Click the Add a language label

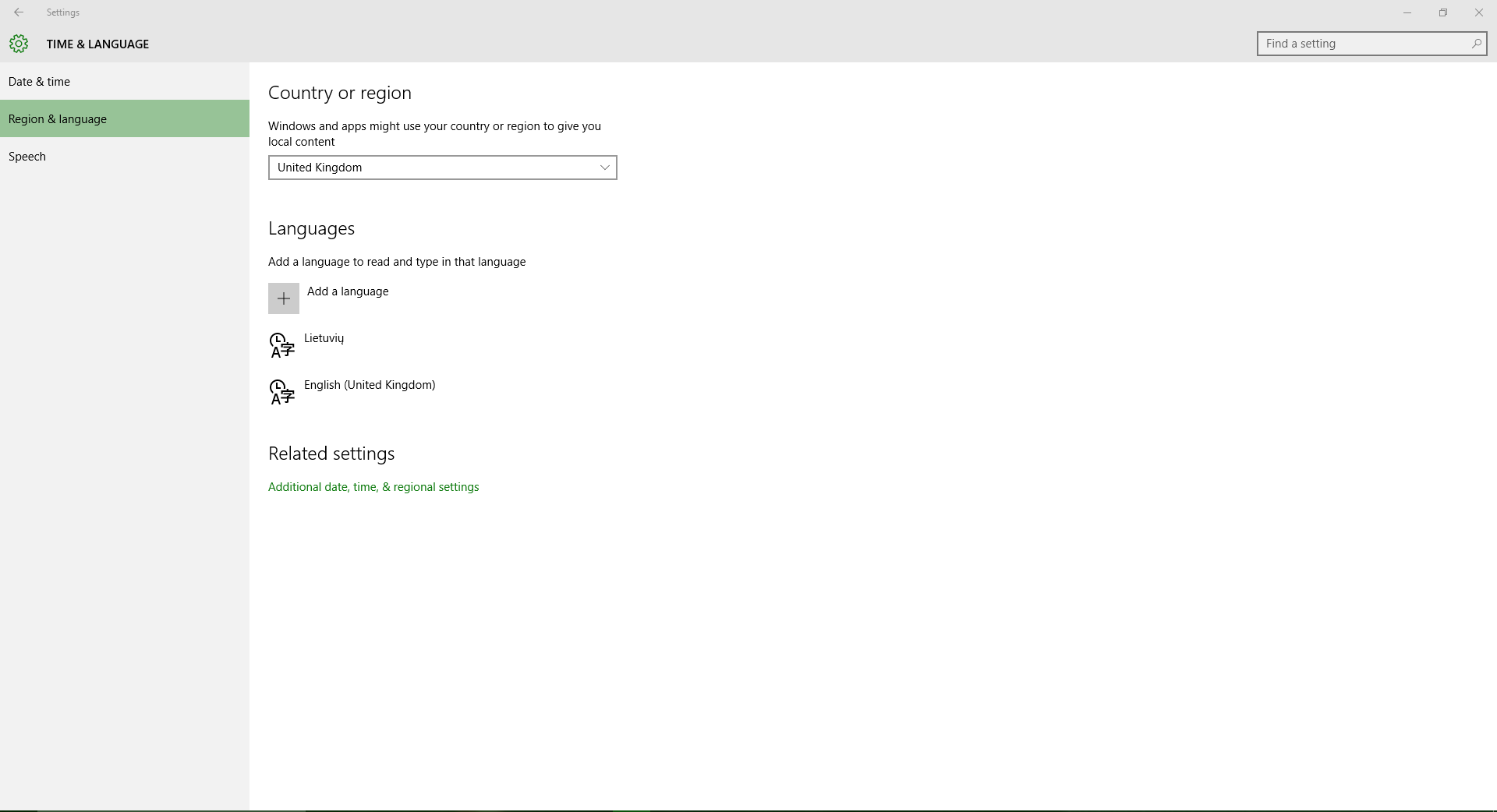click(x=348, y=291)
